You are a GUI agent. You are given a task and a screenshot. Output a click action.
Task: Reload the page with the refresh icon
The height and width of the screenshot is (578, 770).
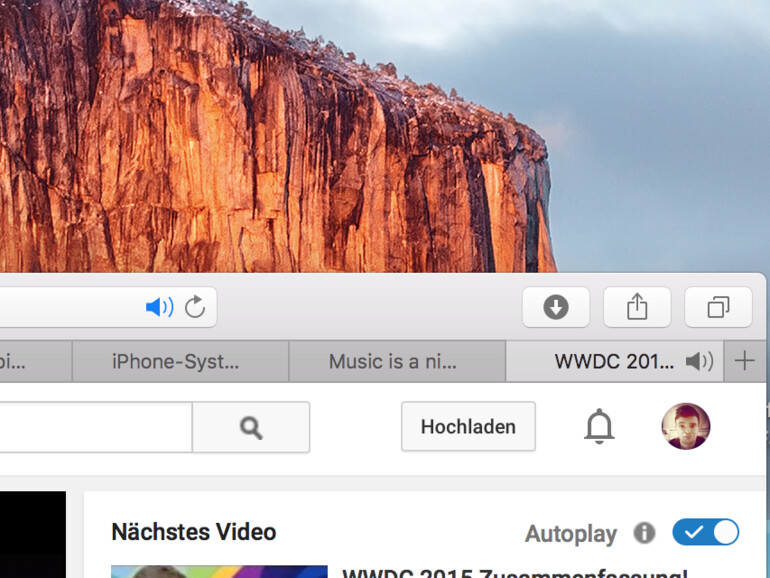[x=195, y=307]
